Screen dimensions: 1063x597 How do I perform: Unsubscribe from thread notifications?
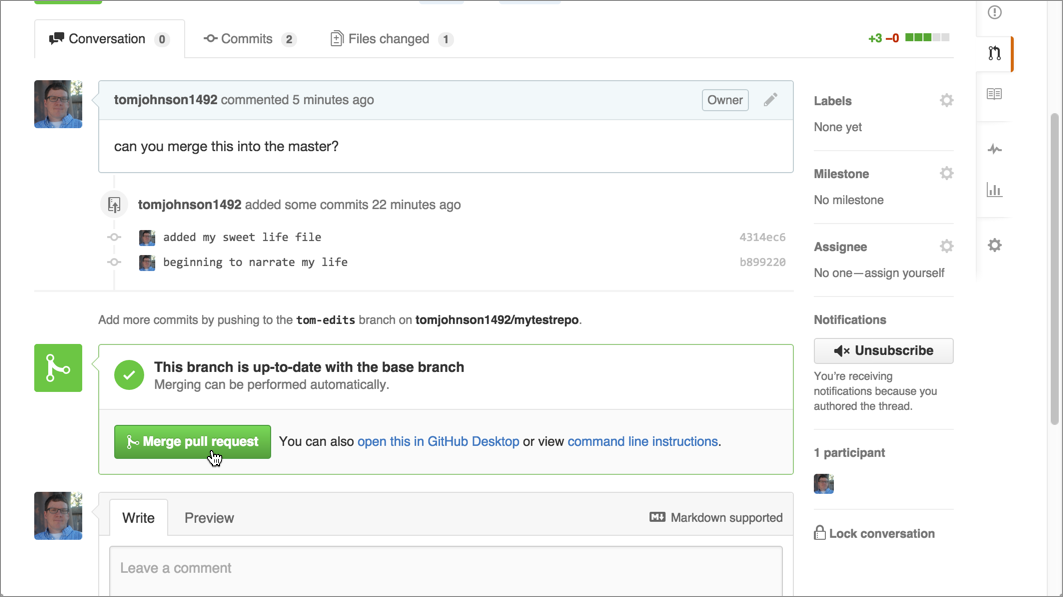click(x=883, y=351)
